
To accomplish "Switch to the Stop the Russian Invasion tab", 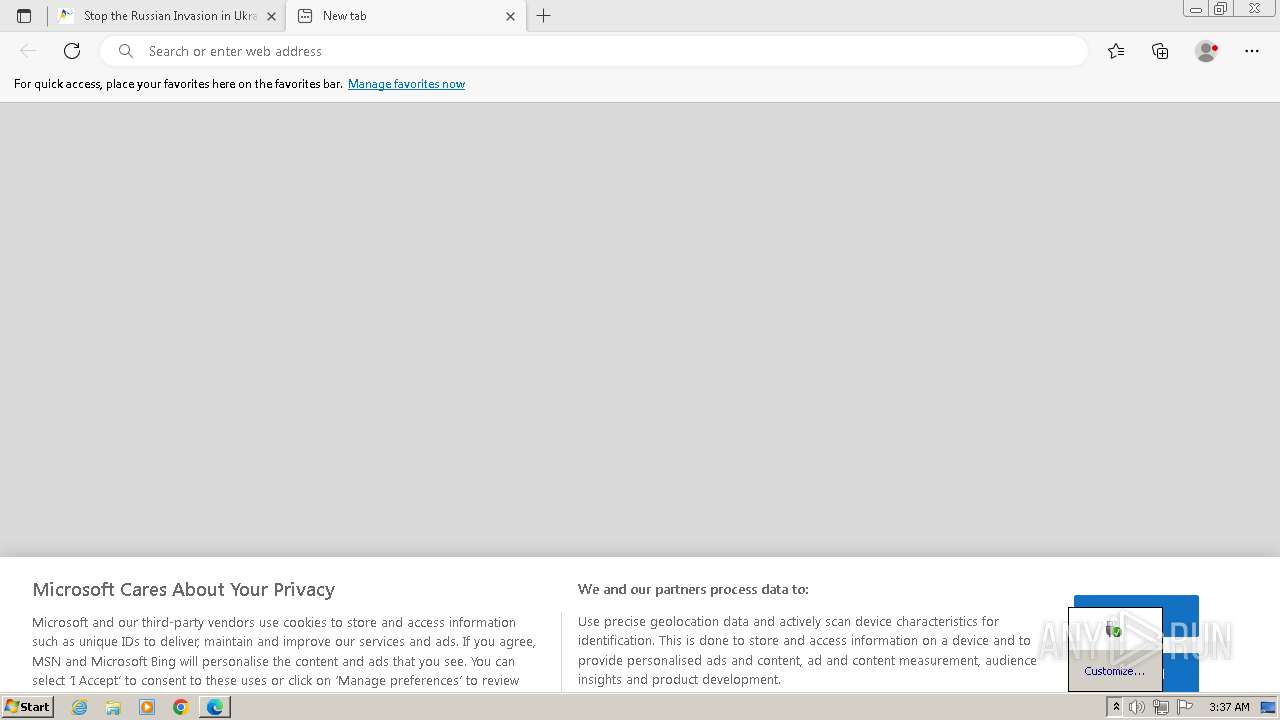I will coord(165,16).
